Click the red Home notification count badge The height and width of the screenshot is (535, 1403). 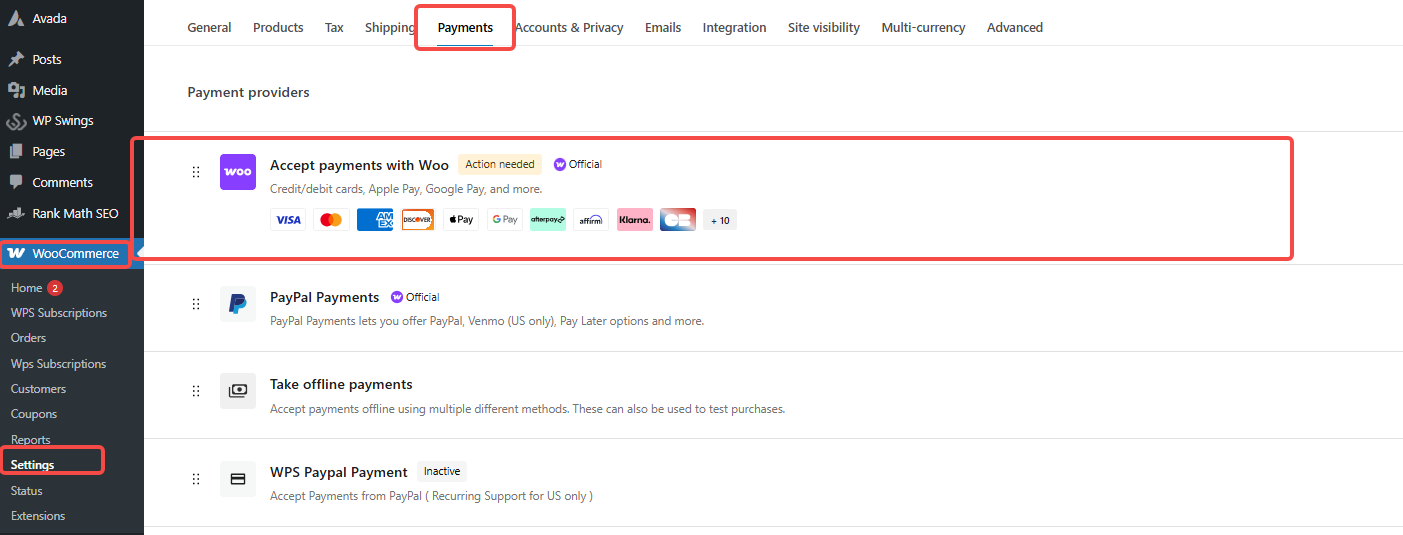coord(55,288)
